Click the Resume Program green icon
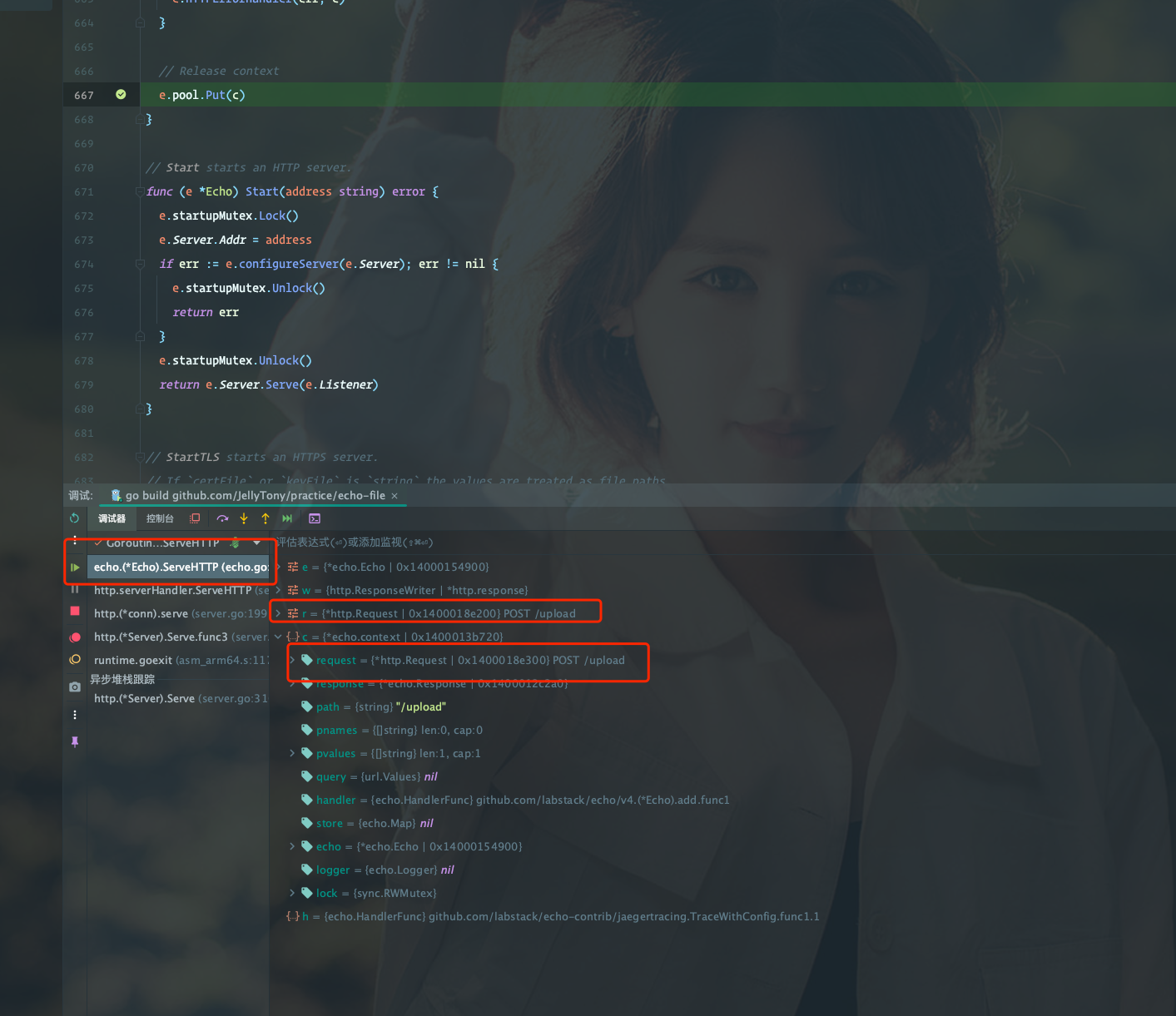This screenshot has height=1016, width=1176. coord(75,567)
